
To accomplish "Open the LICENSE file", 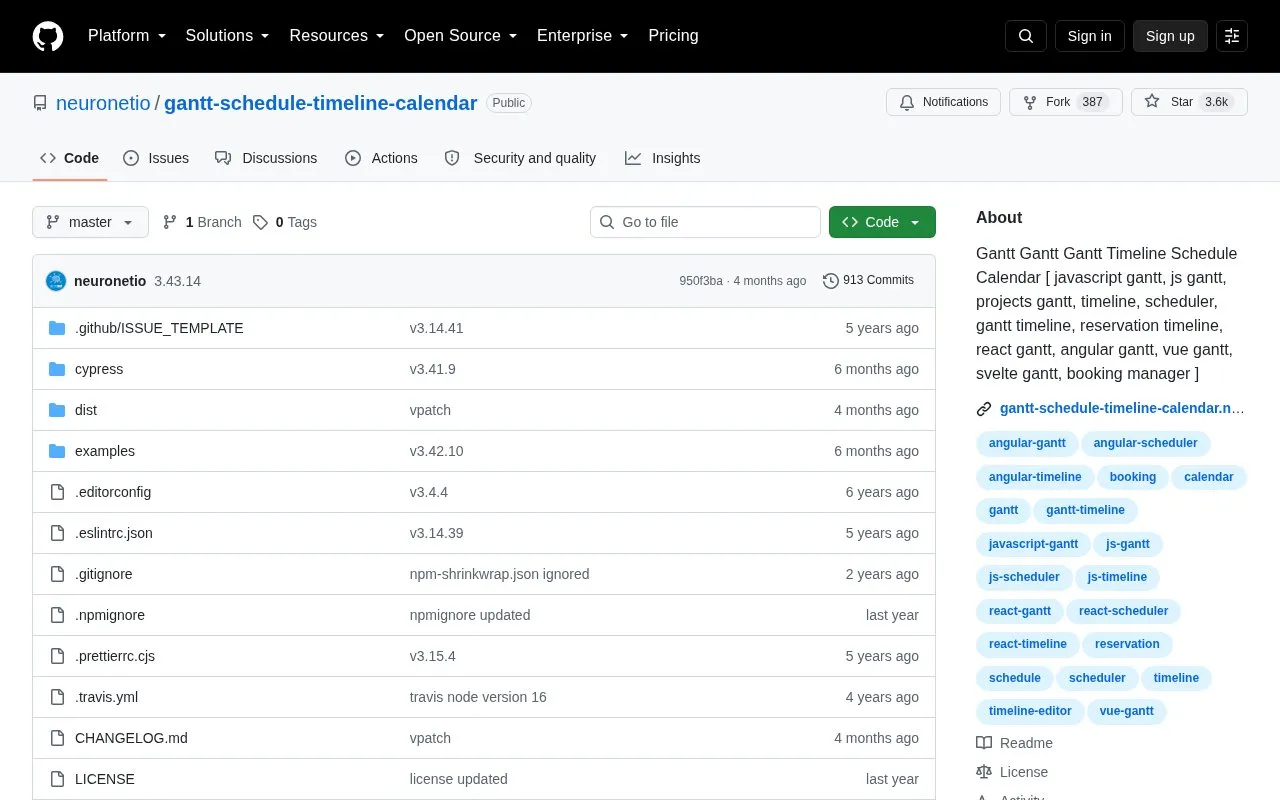I will 105,779.
